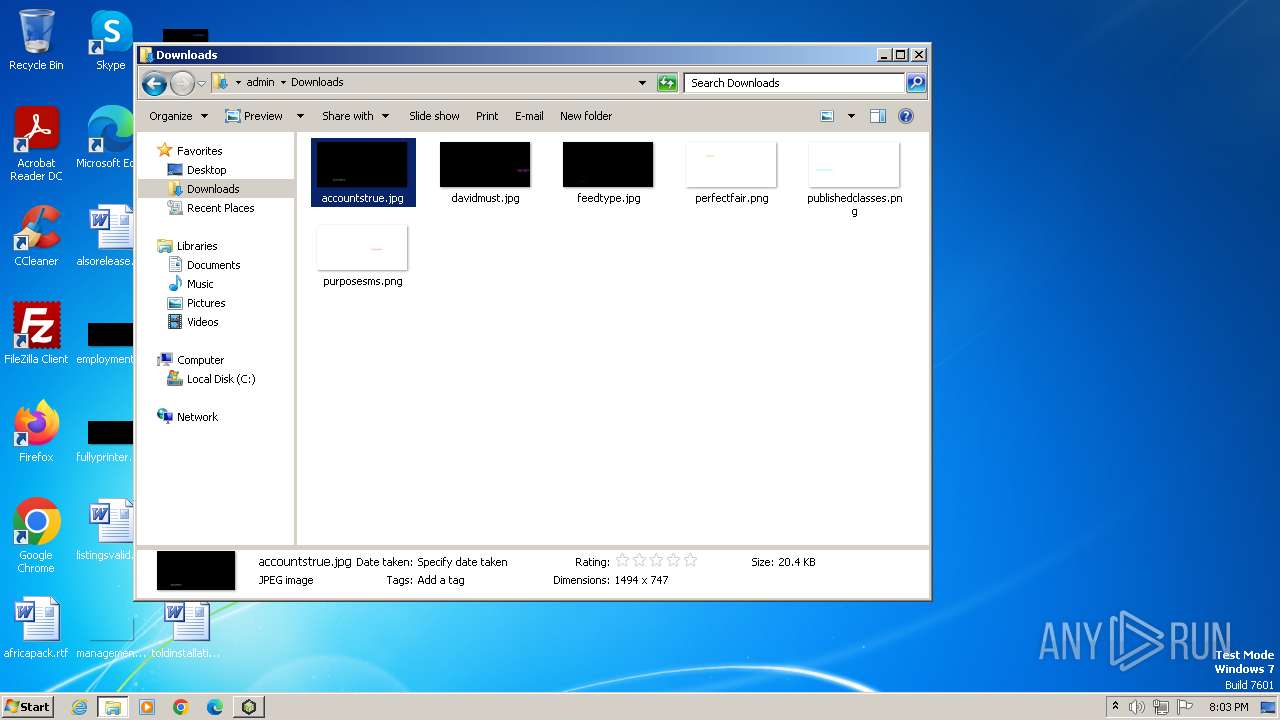
Task: Click the Start button
Action: pyautogui.click(x=27, y=707)
